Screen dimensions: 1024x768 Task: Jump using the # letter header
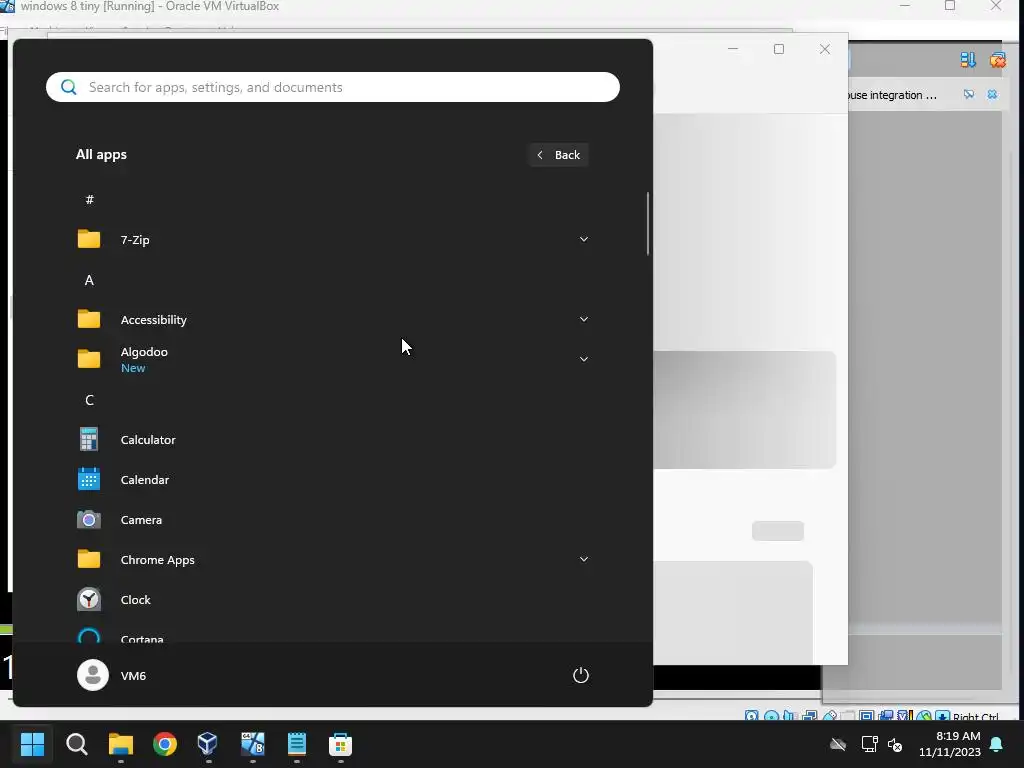tap(89, 199)
